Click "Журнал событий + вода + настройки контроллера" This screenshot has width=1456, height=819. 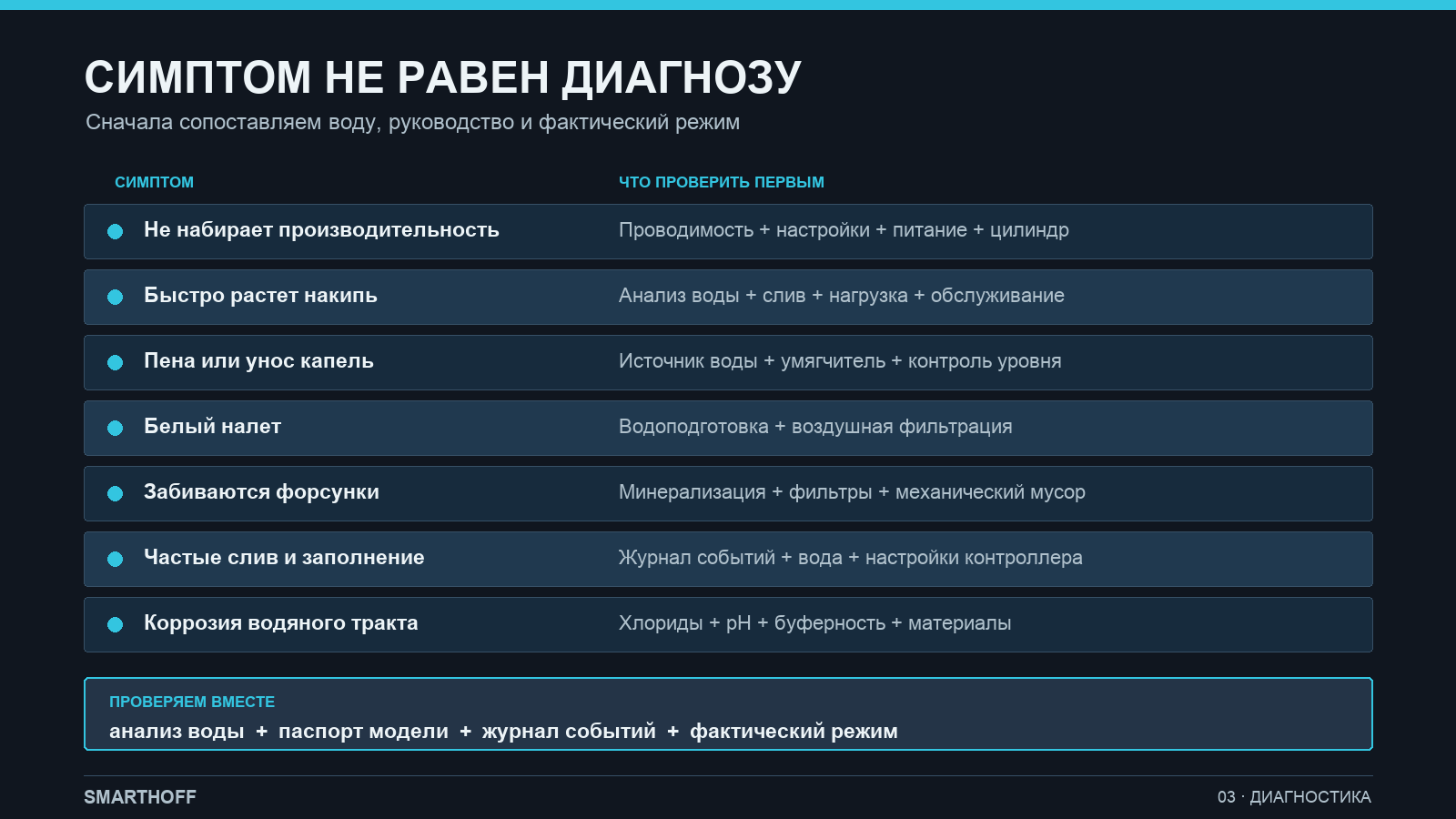click(x=851, y=558)
